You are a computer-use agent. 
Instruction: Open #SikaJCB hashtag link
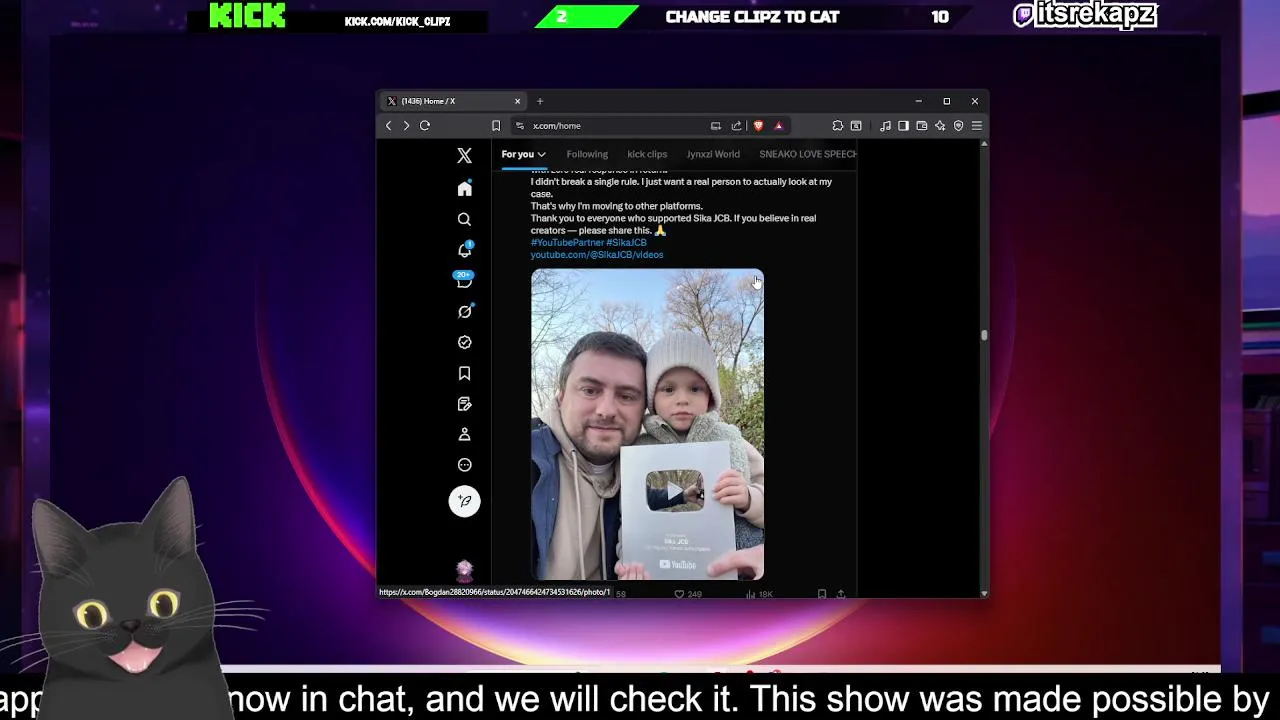tap(626, 242)
